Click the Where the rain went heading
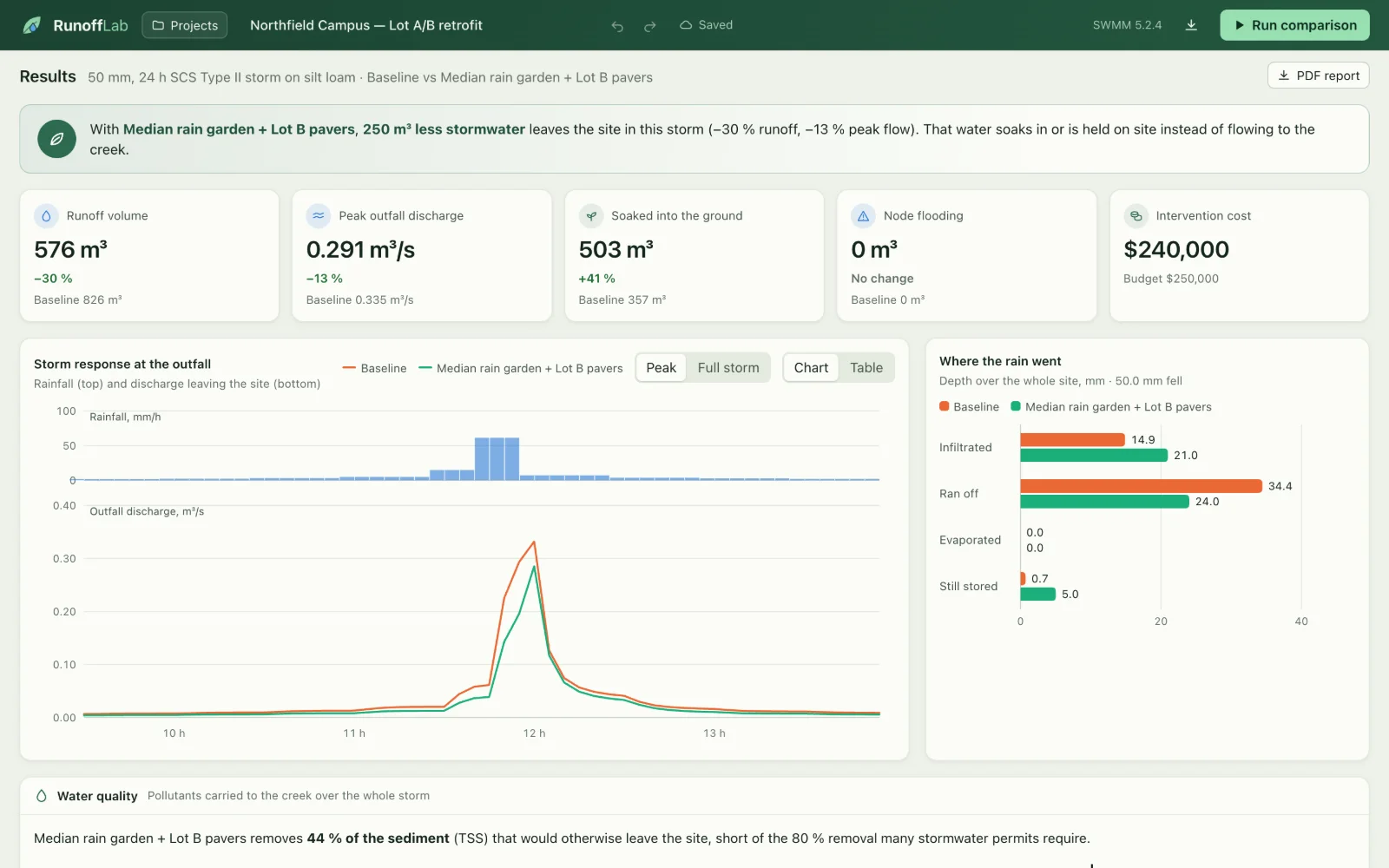 (1000, 361)
